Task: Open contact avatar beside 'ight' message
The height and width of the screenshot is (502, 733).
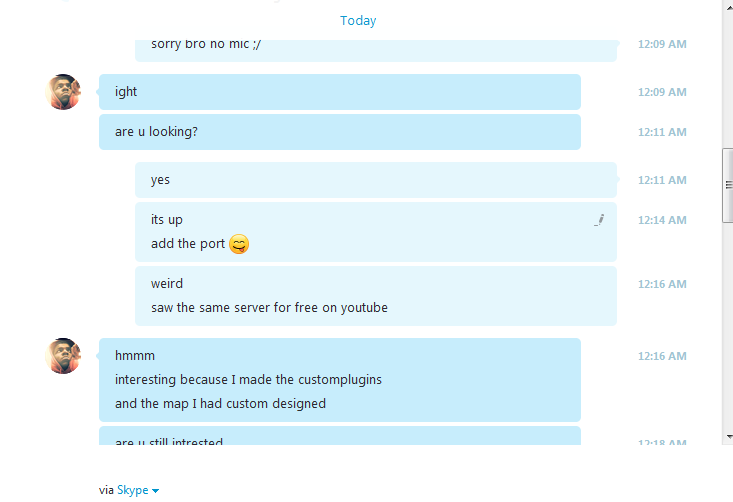Action: click(63, 92)
